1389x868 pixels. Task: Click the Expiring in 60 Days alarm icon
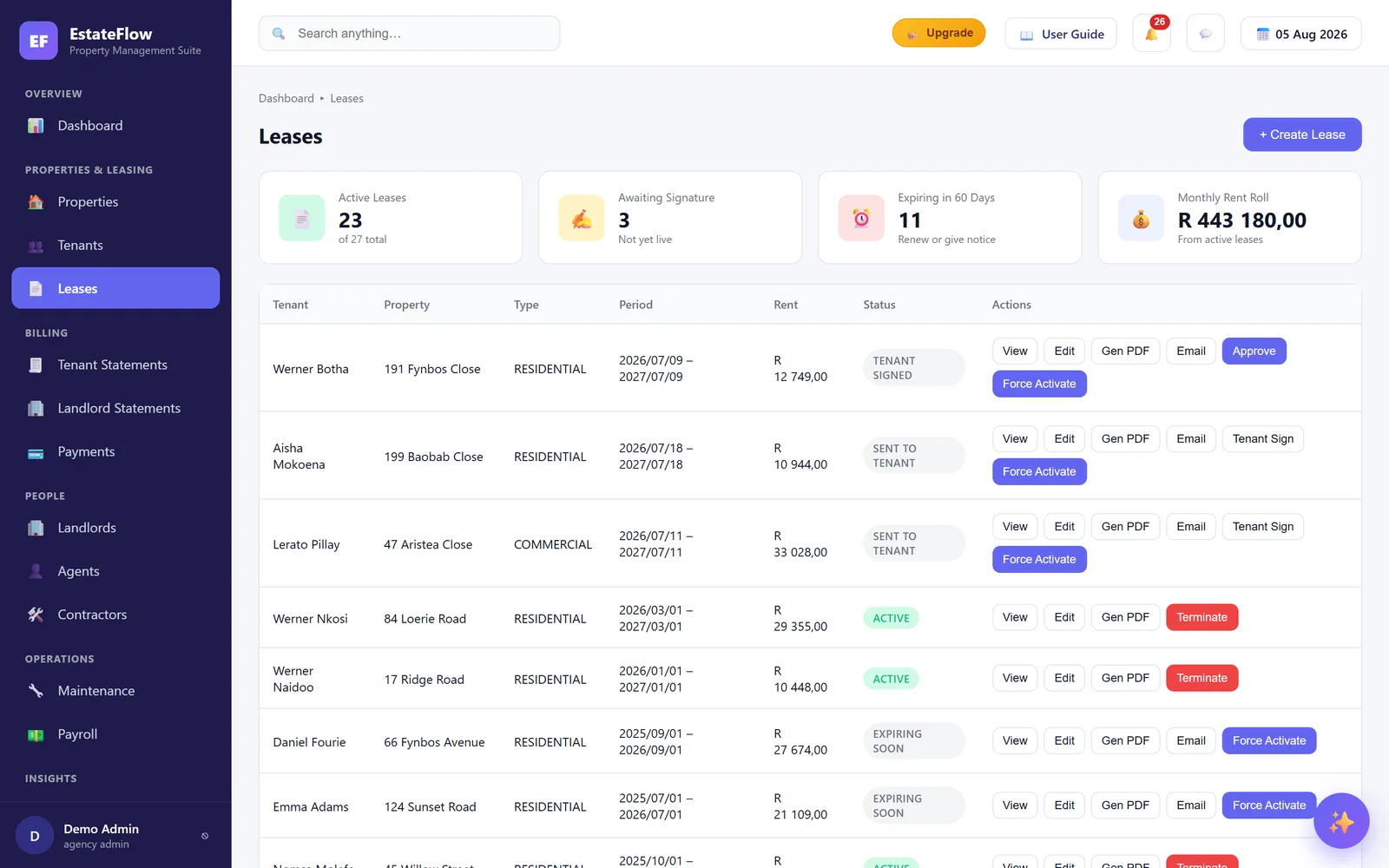pyautogui.click(x=861, y=218)
